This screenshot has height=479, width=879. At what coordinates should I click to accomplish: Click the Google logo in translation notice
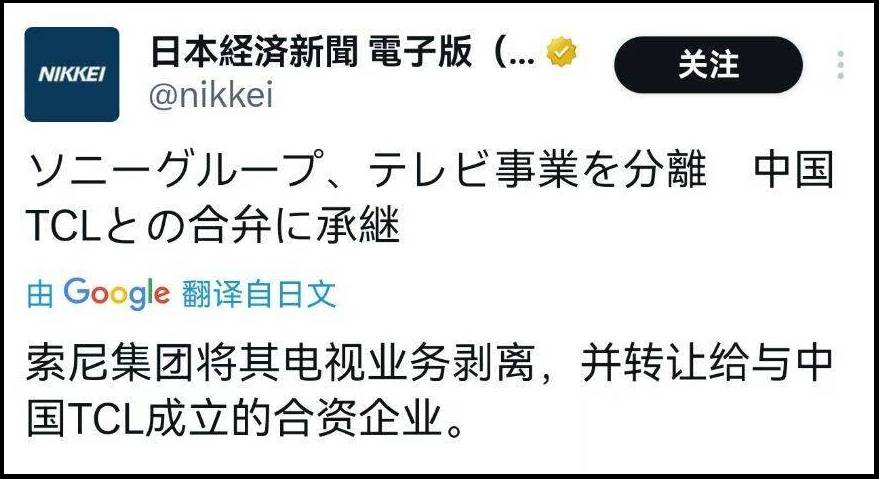117,294
